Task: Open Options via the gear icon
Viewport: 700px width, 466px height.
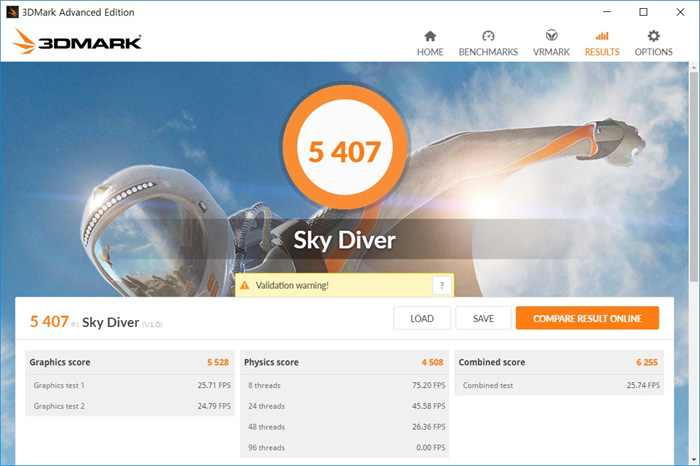Action: (653, 36)
